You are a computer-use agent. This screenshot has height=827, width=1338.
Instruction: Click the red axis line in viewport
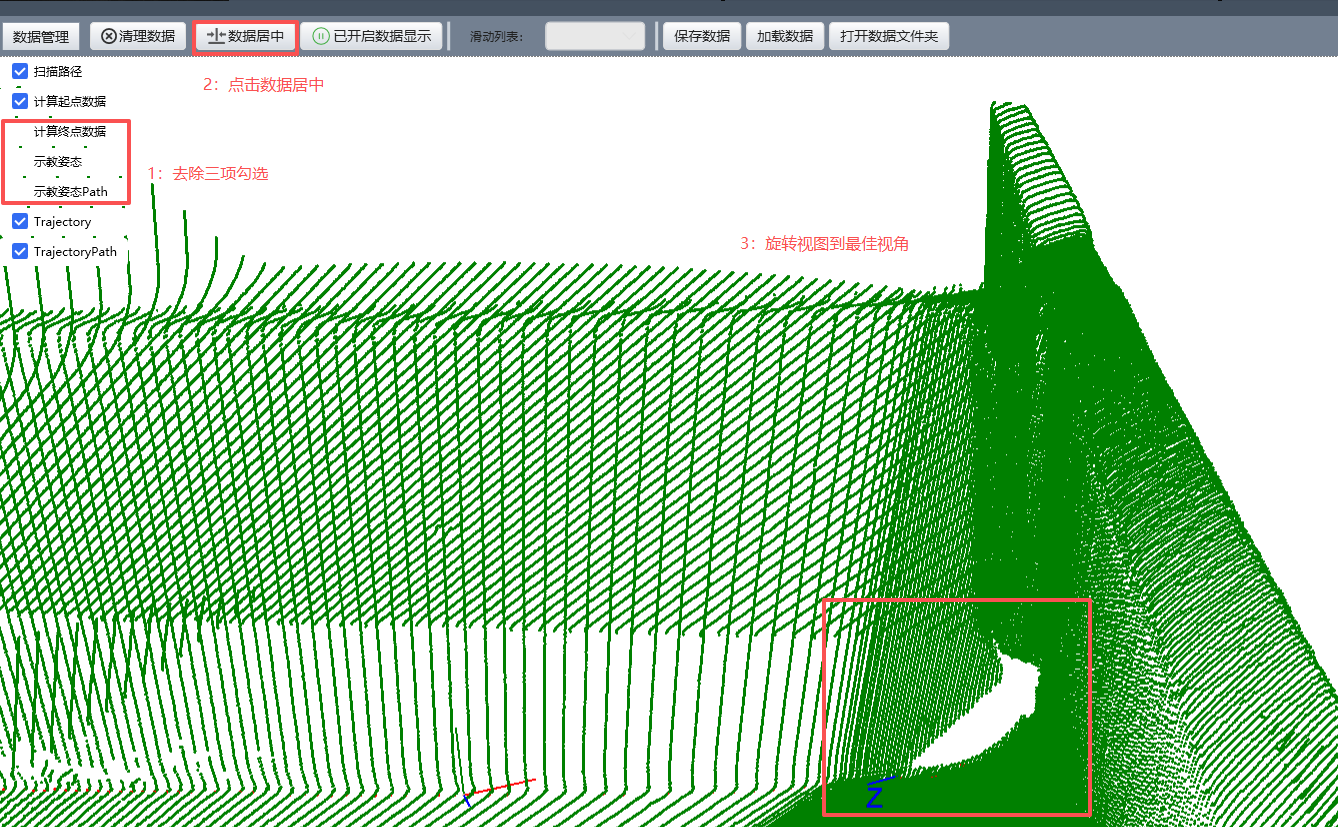tap(505, 787)
